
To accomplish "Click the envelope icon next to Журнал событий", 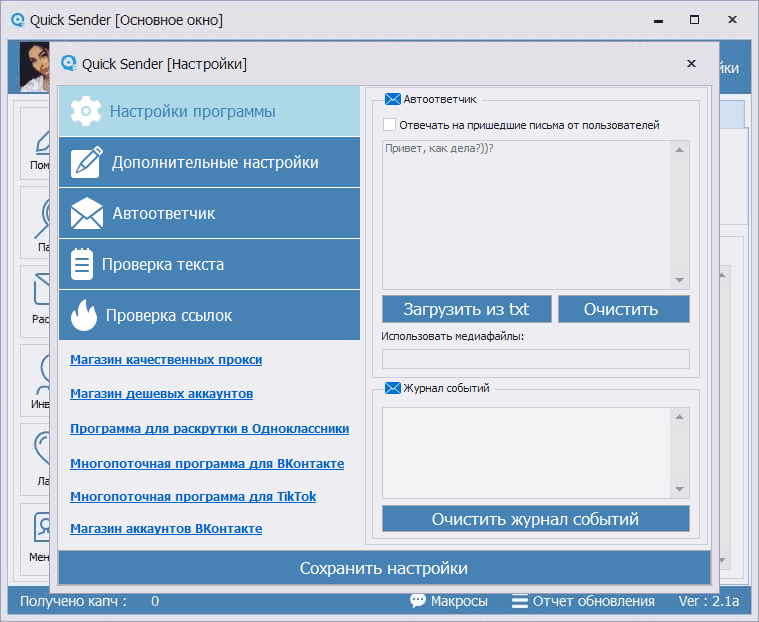I will [x=393, y=388].
